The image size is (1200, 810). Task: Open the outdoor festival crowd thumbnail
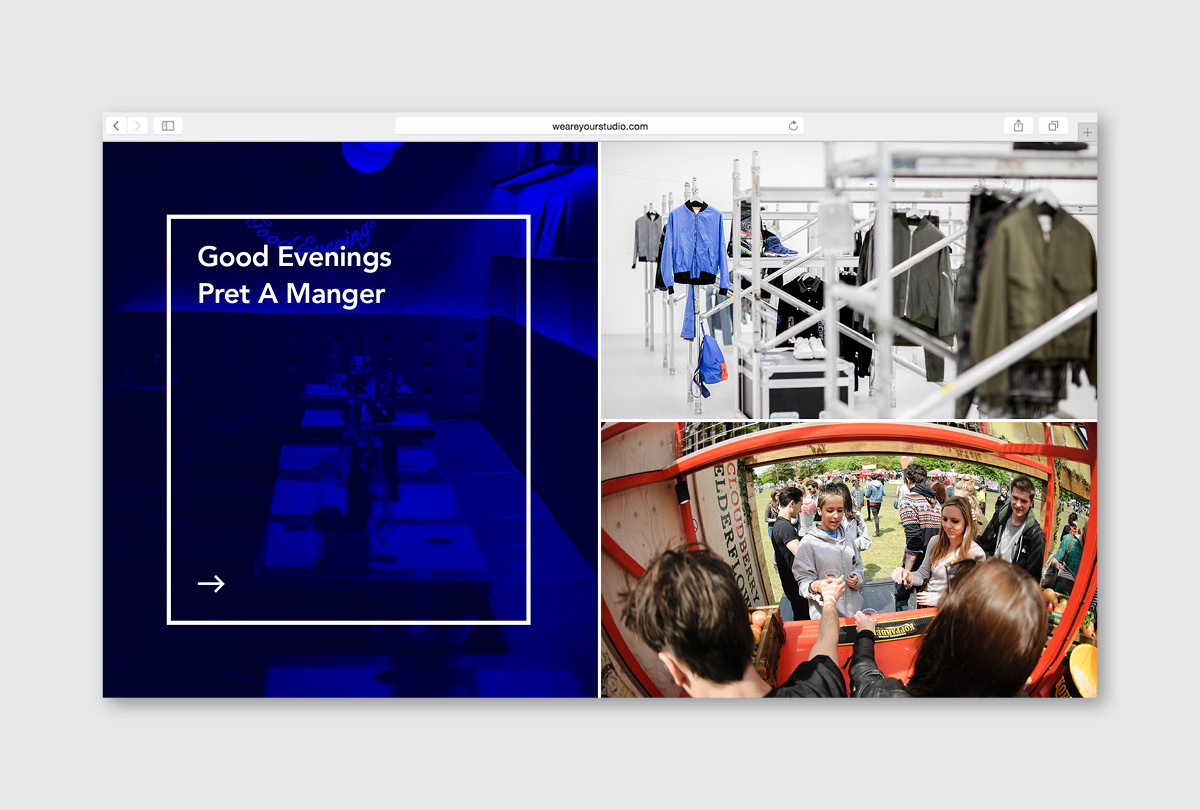pos(849,560)
